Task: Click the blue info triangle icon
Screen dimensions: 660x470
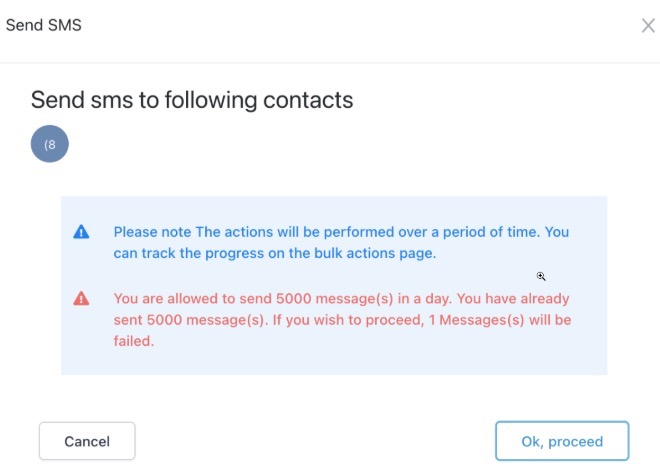Action: tap(82, 232)
